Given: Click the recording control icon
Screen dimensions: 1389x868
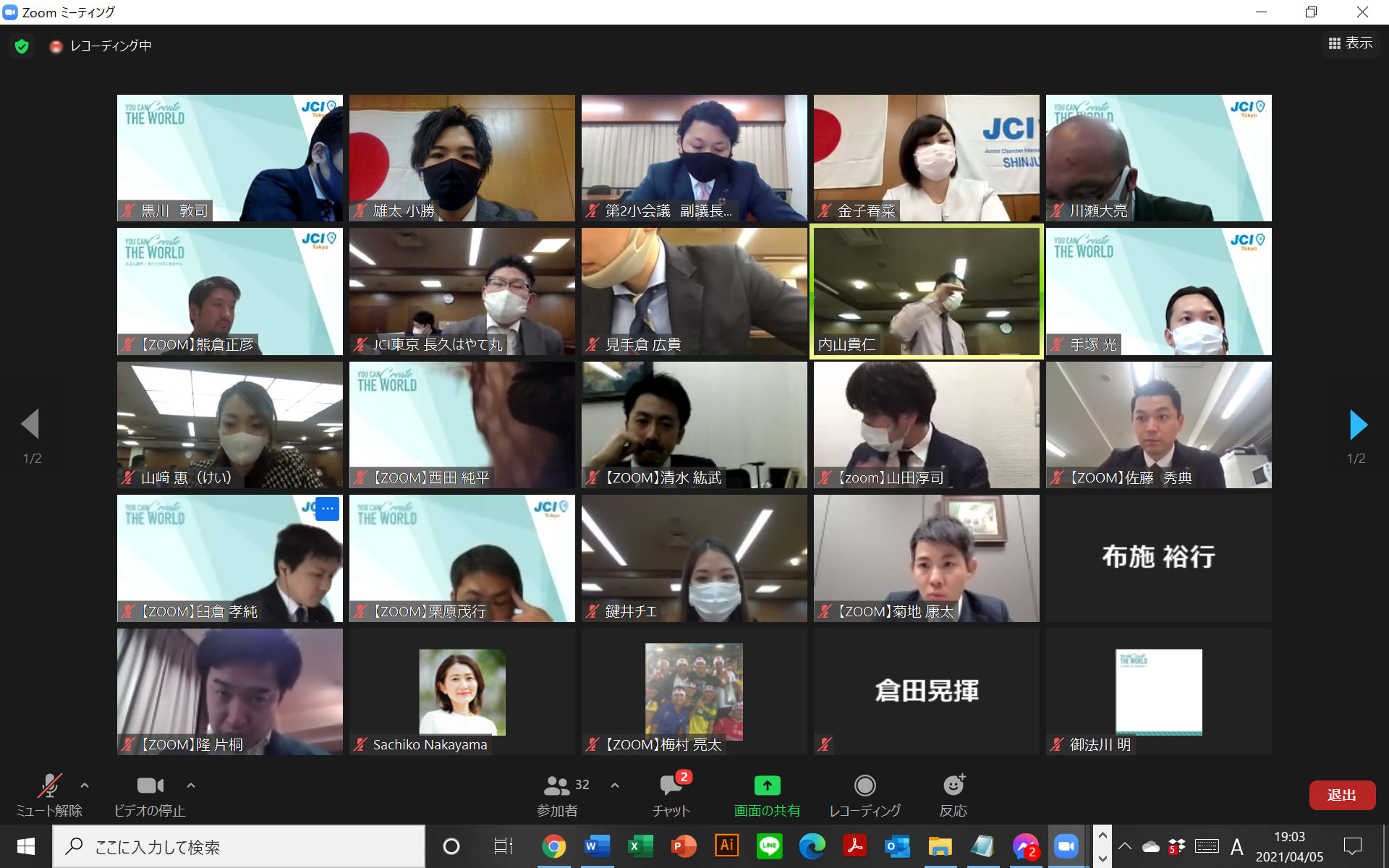Looking at the screenshot, I should [x=865, y=786].
